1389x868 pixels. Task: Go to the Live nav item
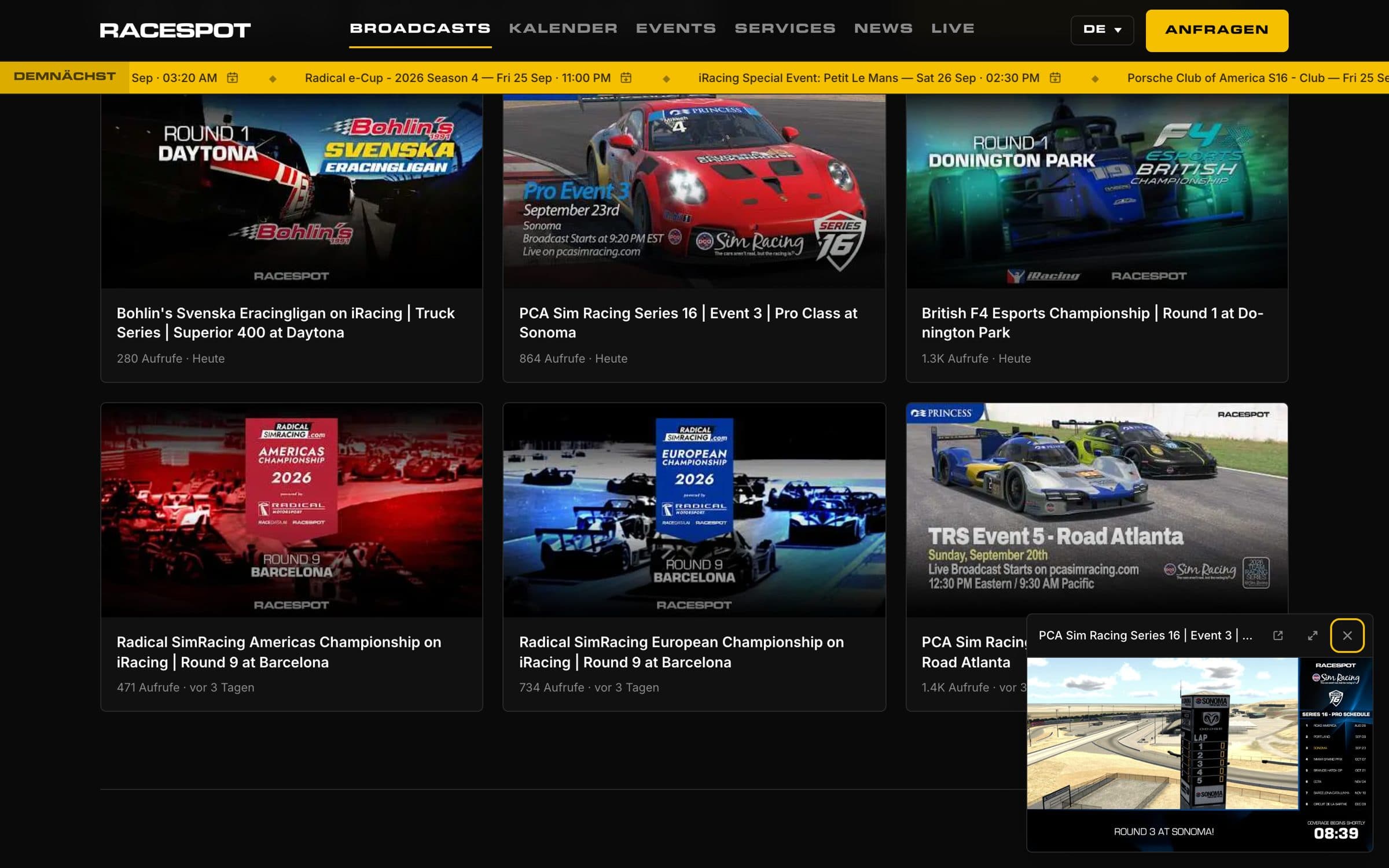(953, 28)
